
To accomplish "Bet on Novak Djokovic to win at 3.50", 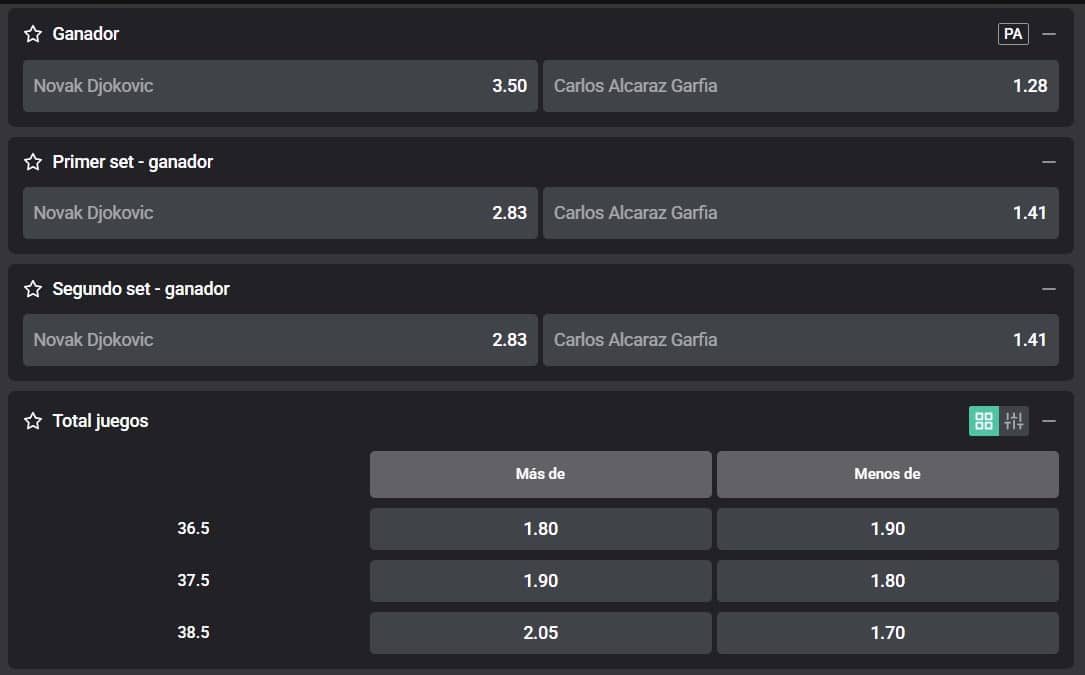I will click(x=280, y=86).
